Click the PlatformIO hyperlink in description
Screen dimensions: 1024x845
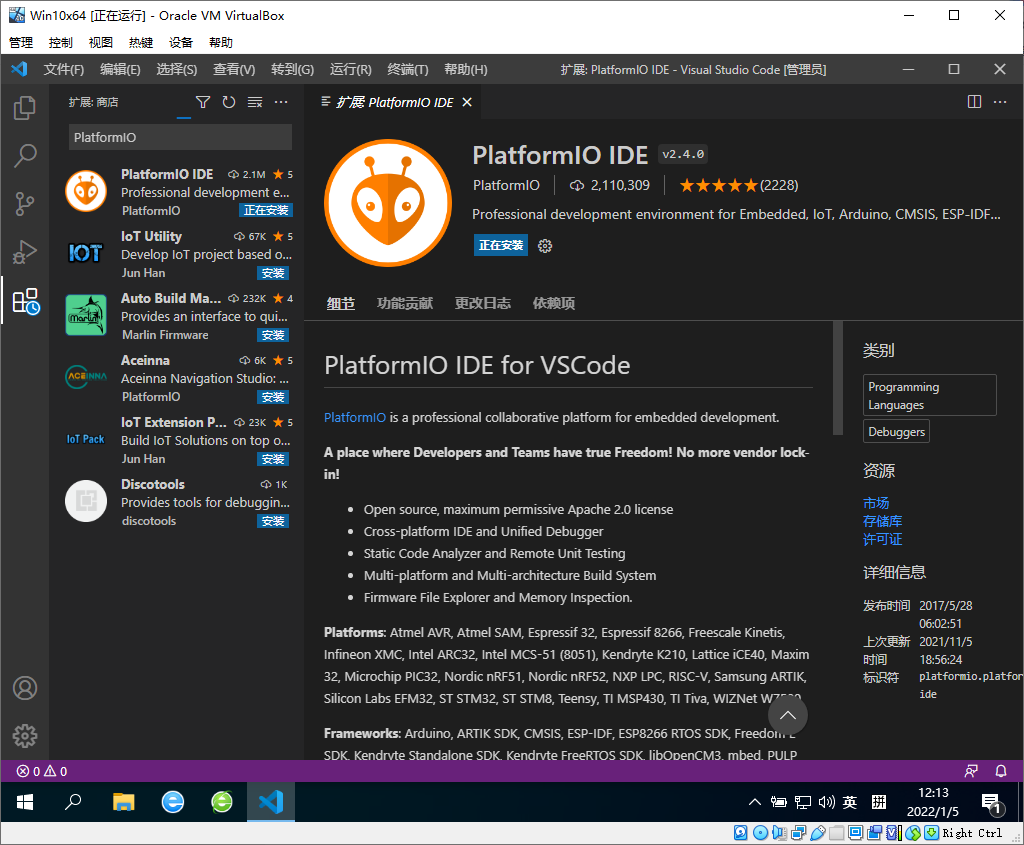355,417
